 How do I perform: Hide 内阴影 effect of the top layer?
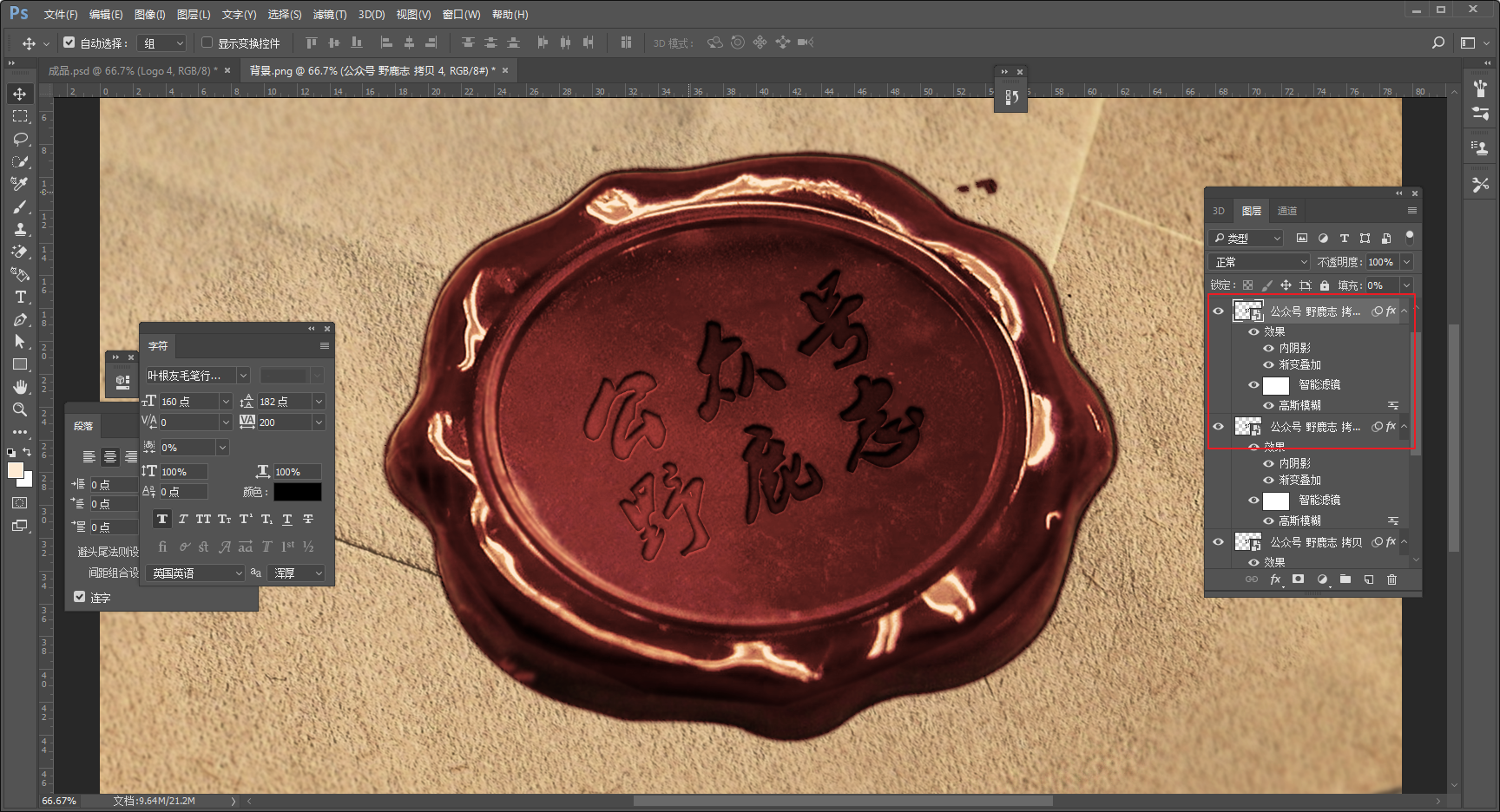point(1268,348)
